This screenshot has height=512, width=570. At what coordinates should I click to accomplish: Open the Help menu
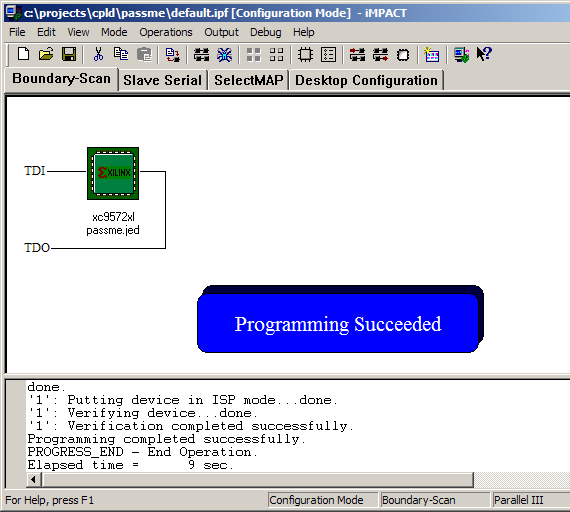(x=304, y=32)
